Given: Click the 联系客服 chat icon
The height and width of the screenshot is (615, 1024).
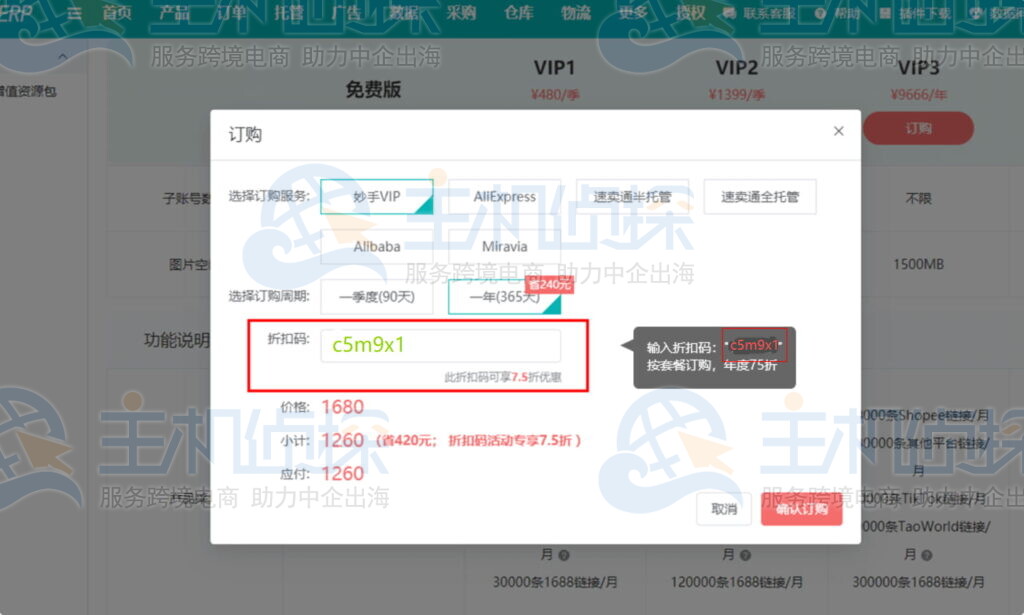Looking at the screenshot, I should pyautogui.click(x=729, y=13).
